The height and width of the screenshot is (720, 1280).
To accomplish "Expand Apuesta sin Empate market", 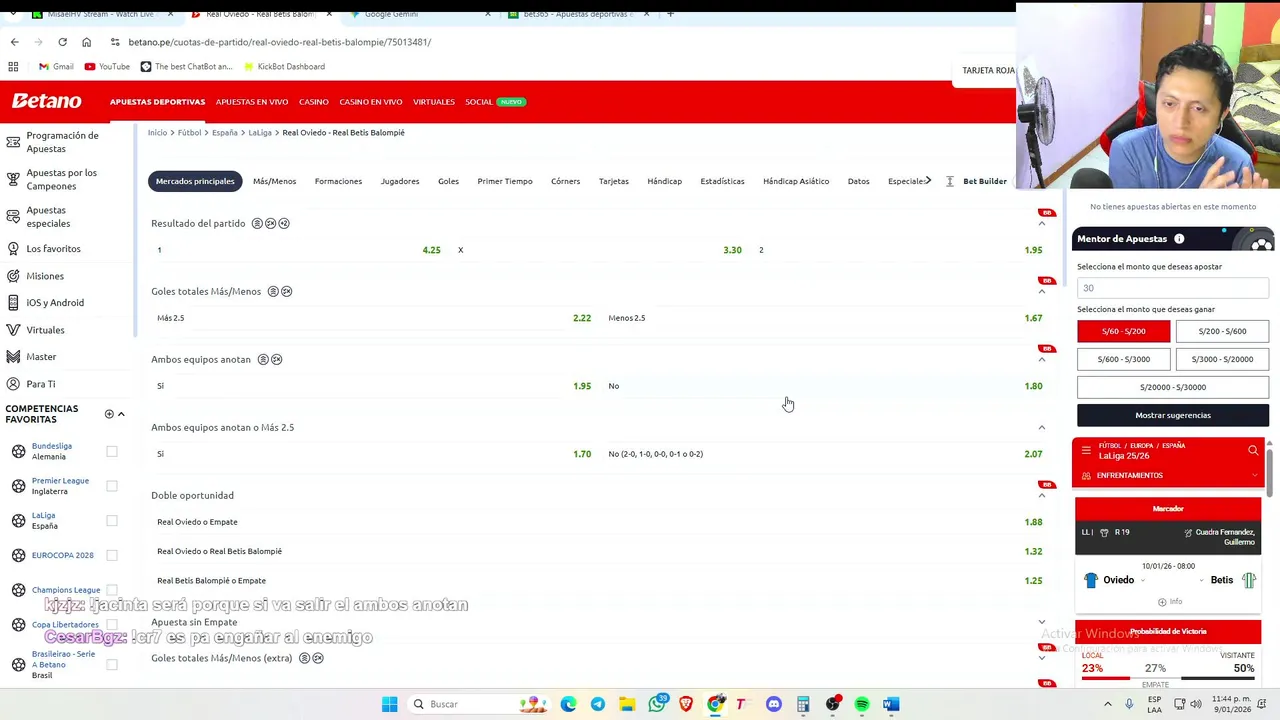I will pyautogui.click(x=1042, y=622).
